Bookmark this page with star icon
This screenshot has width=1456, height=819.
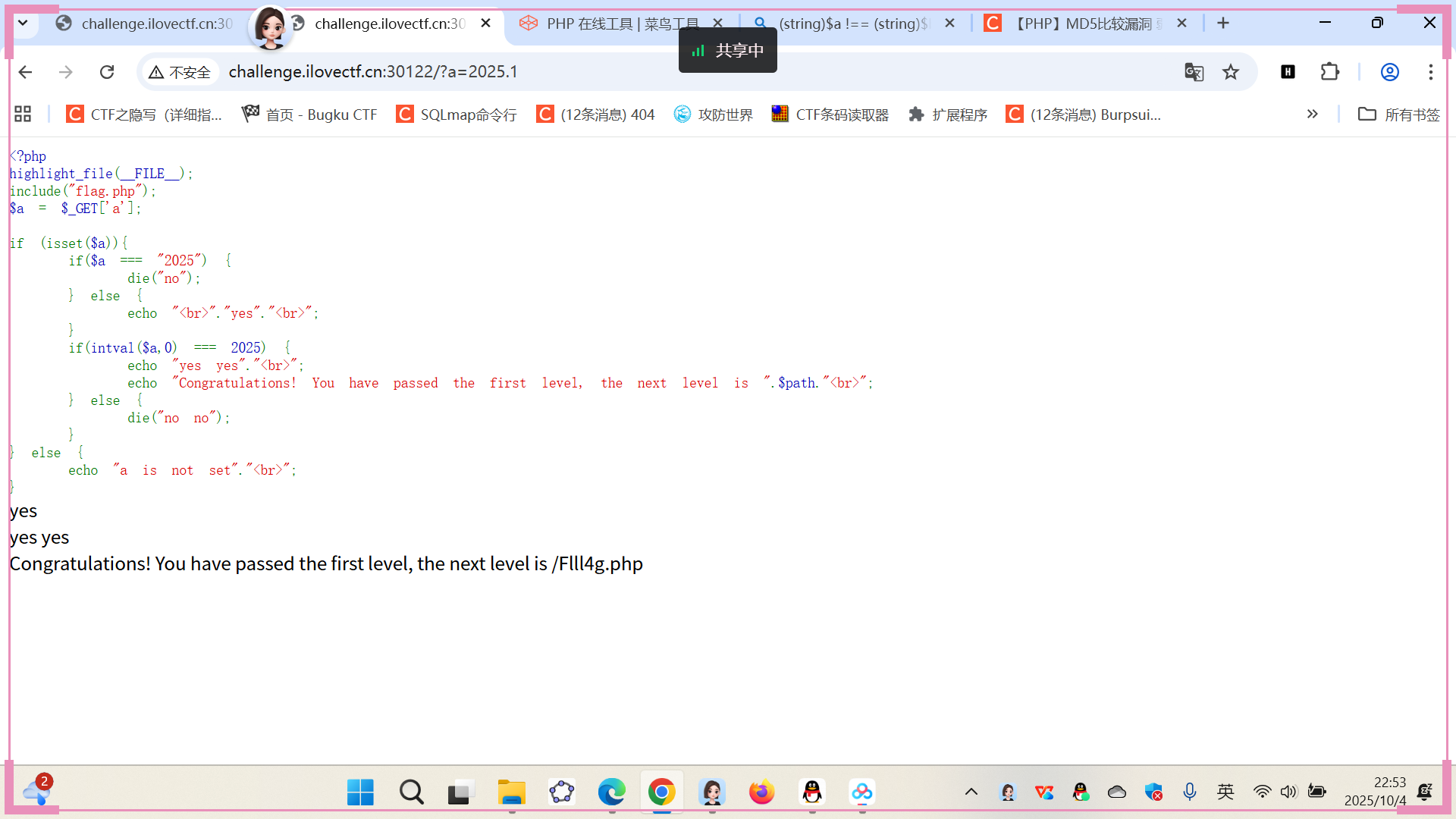1230,72
